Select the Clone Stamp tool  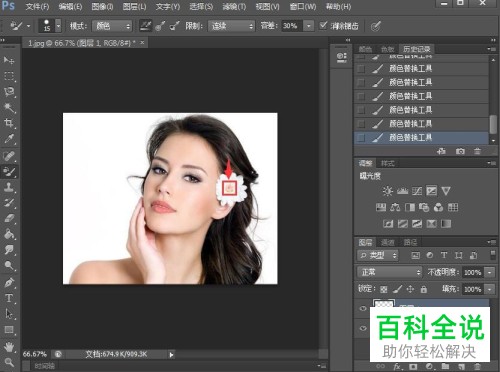9,187
